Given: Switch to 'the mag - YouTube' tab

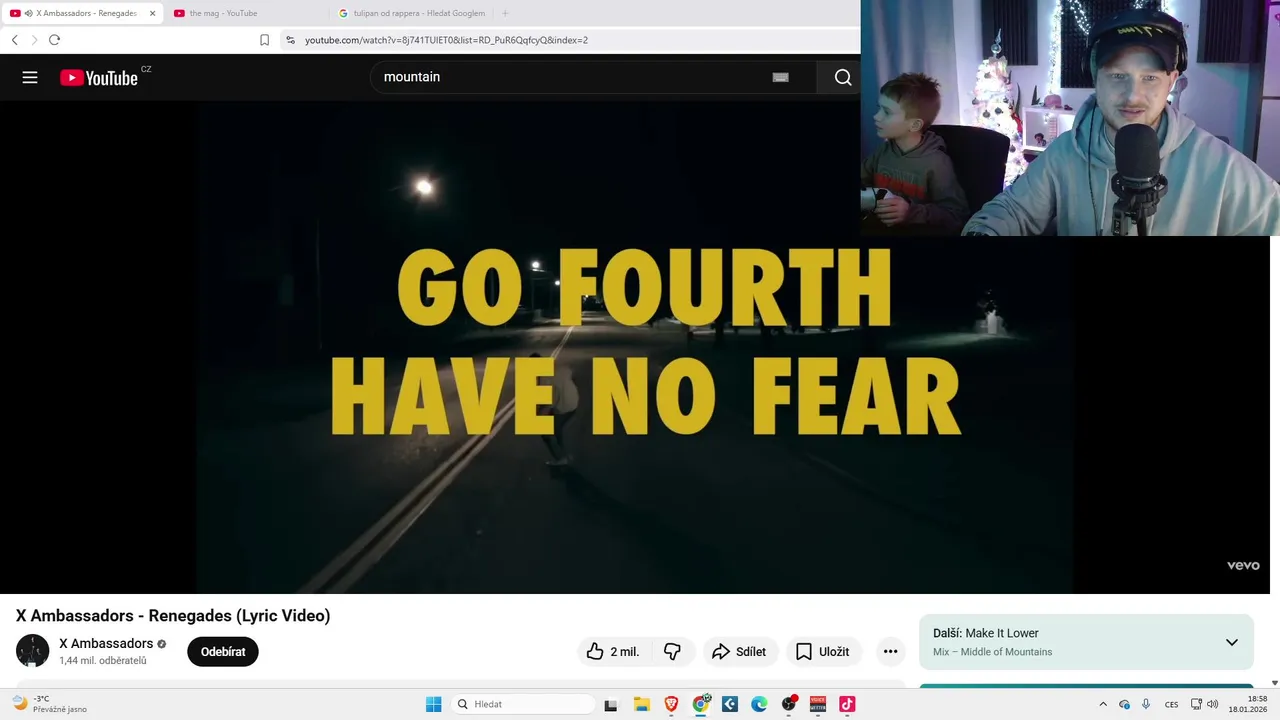Looking at the screenshot, I should 245,13.
